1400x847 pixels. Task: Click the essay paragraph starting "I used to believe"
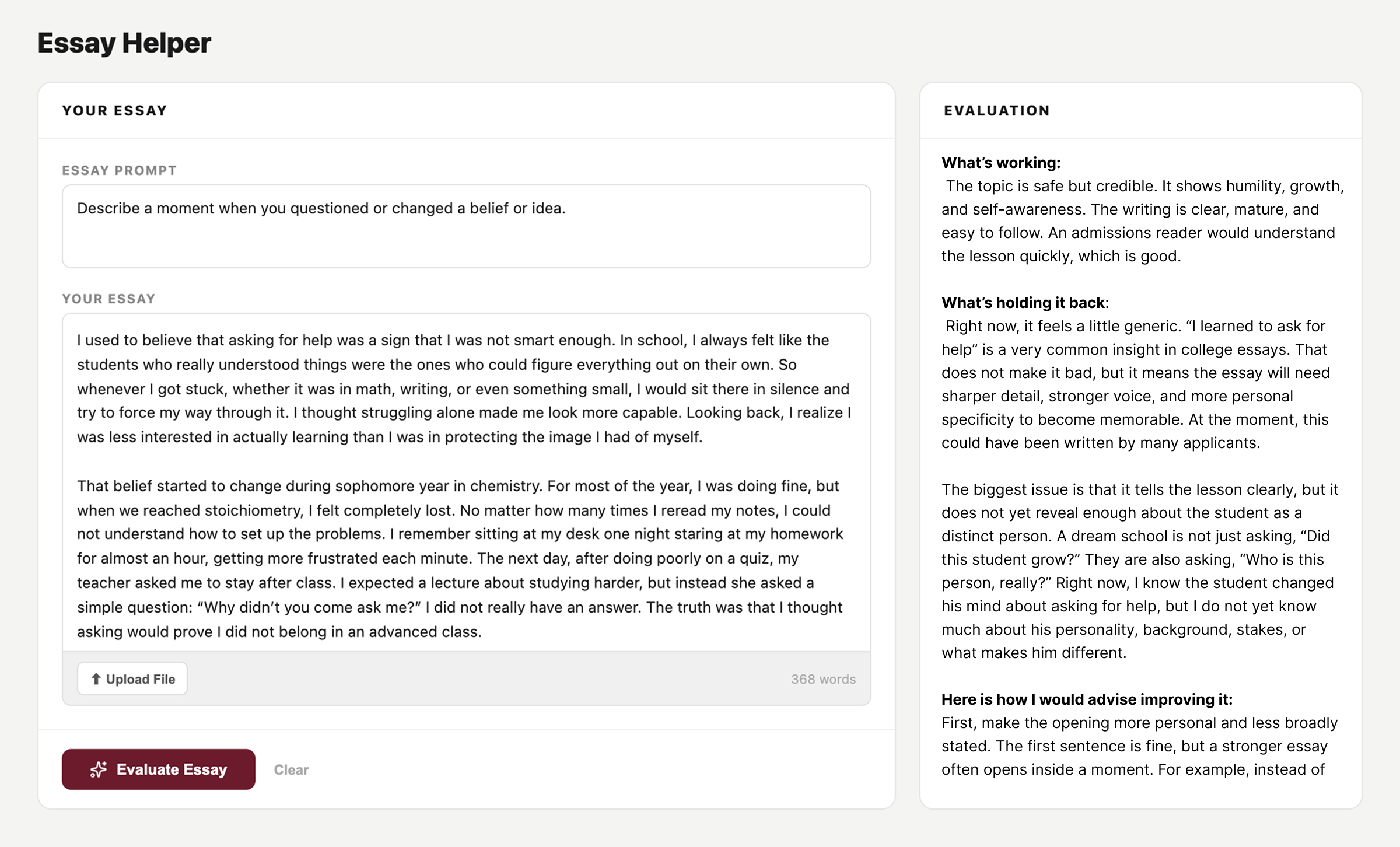tap(464, 388)
